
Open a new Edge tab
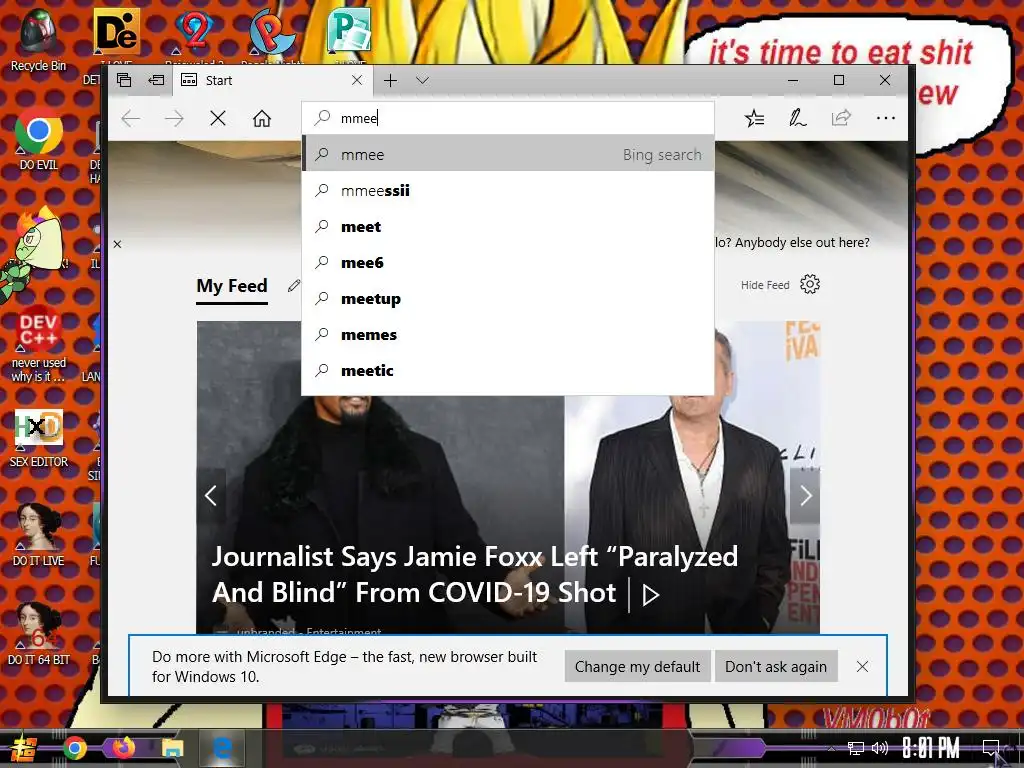(x=391, y=80)
